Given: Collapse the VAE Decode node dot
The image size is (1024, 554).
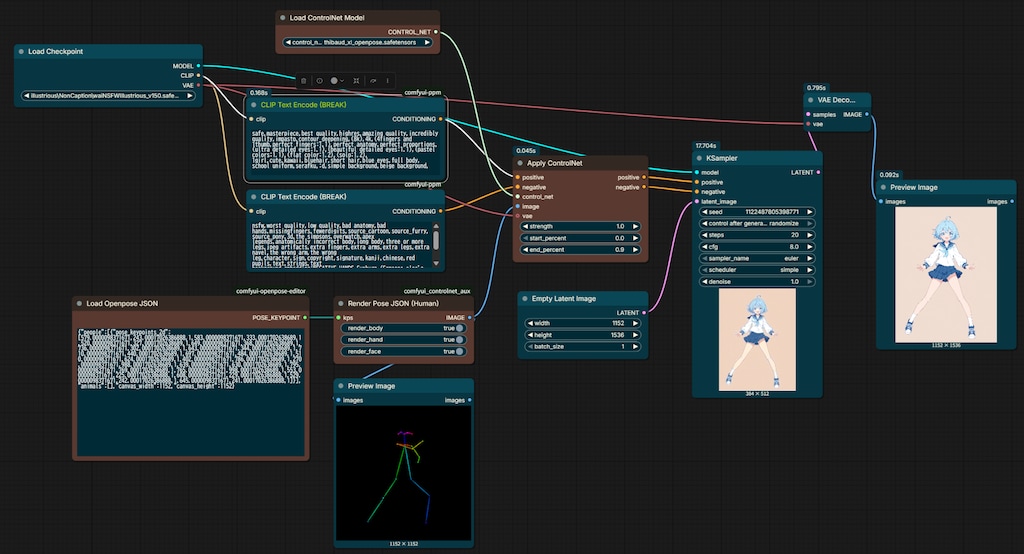Looking at the screenshot, I should pyautogui.click(x=810, y=100).
